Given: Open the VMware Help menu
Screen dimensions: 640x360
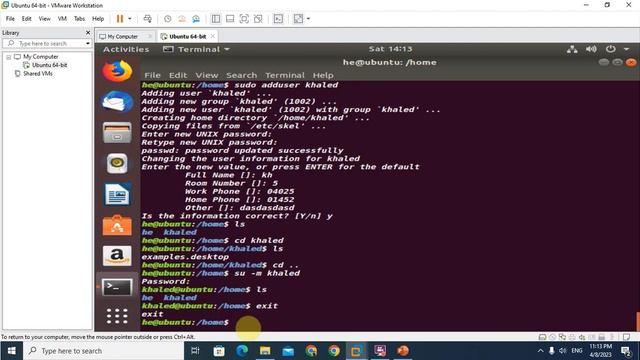Looking at the screenshot, I should [x=98, y=19].
